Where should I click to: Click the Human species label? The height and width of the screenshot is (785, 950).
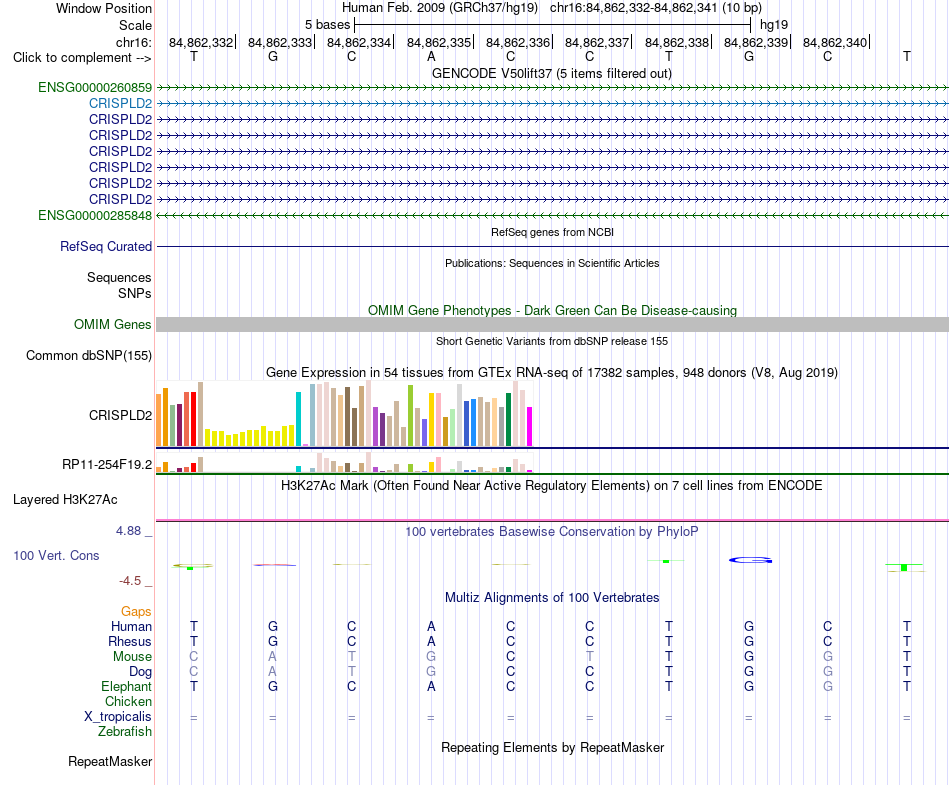point(131,627)
